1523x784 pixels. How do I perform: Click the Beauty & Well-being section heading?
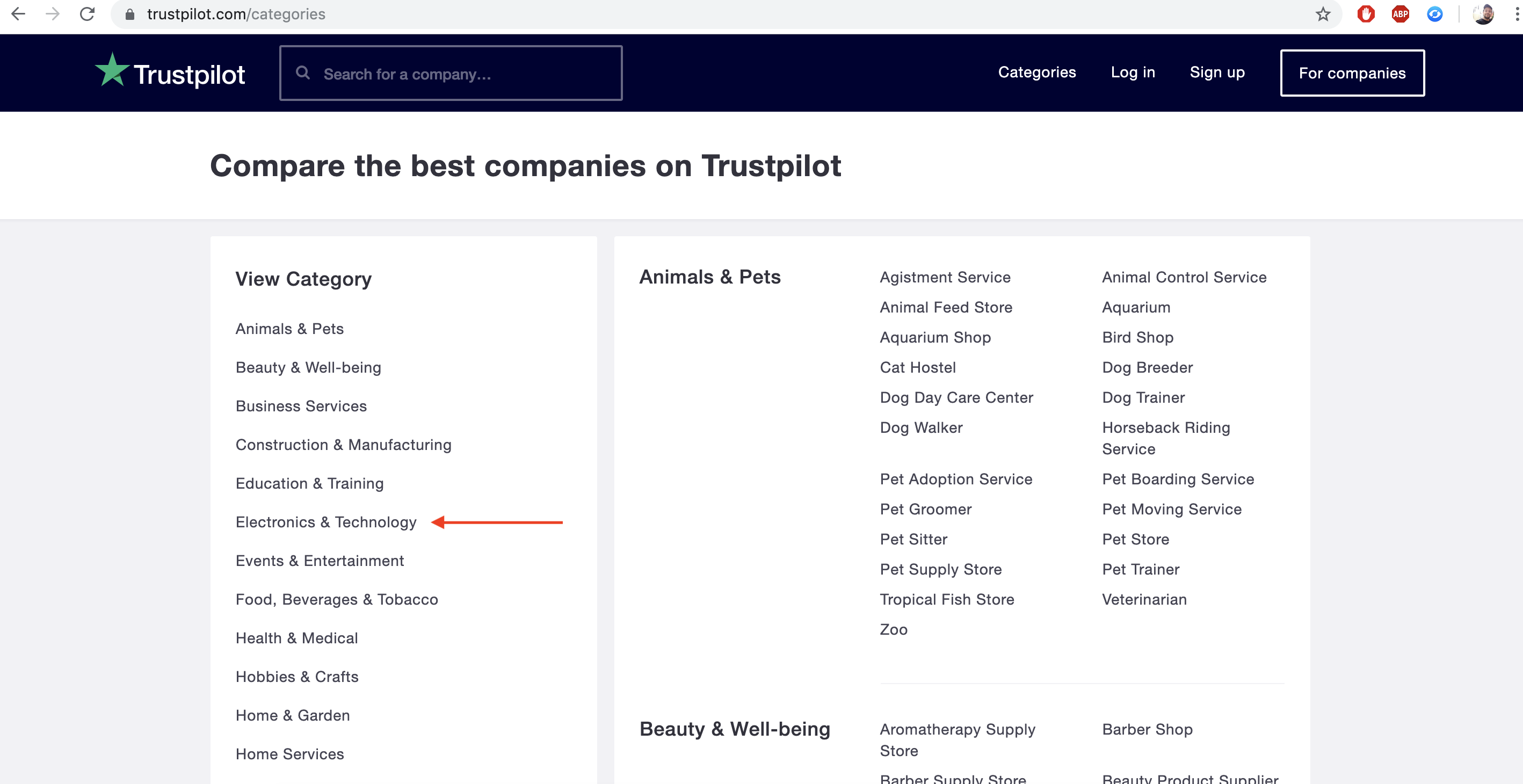734,730
